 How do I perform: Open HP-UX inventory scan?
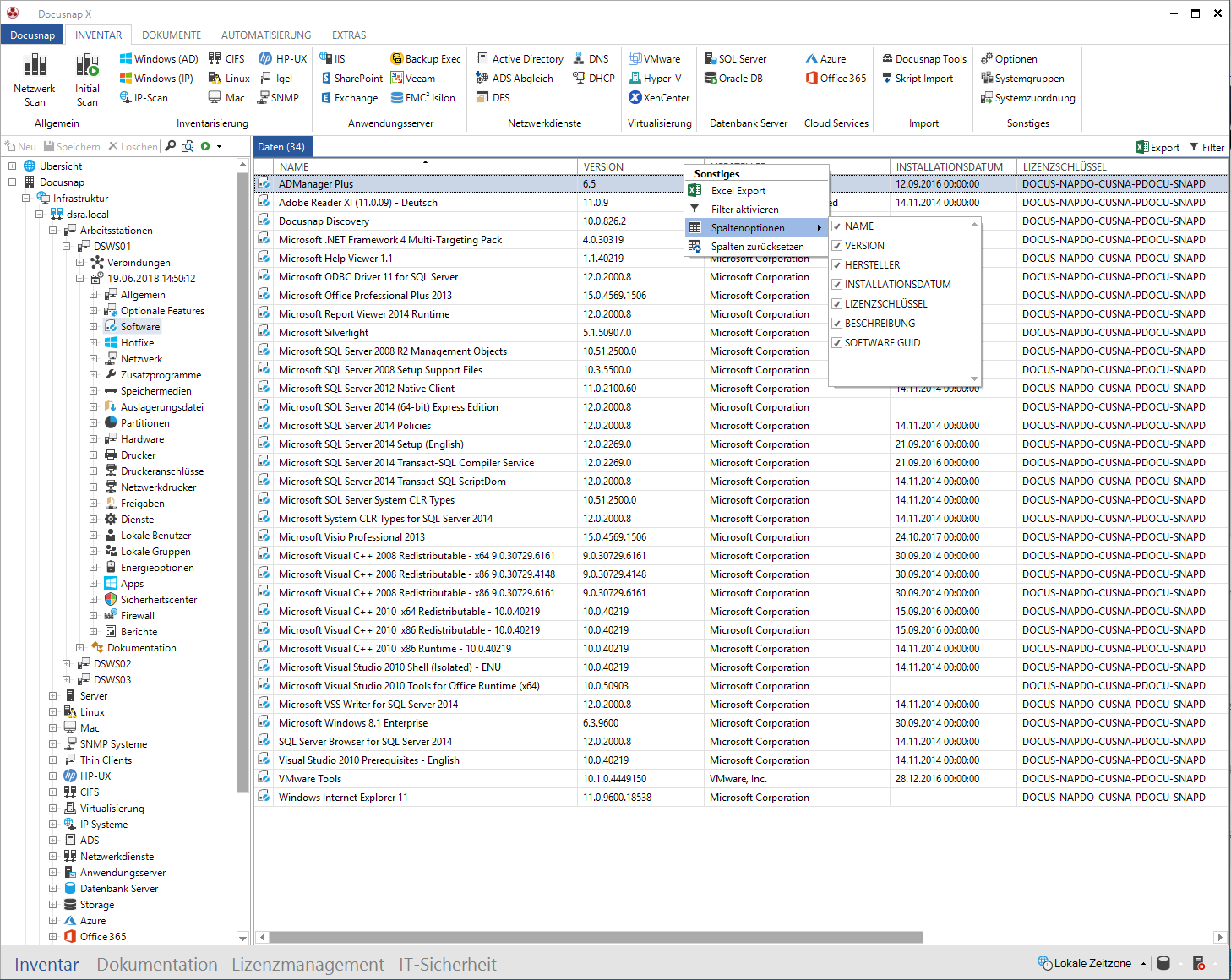(x=283, y=59)
